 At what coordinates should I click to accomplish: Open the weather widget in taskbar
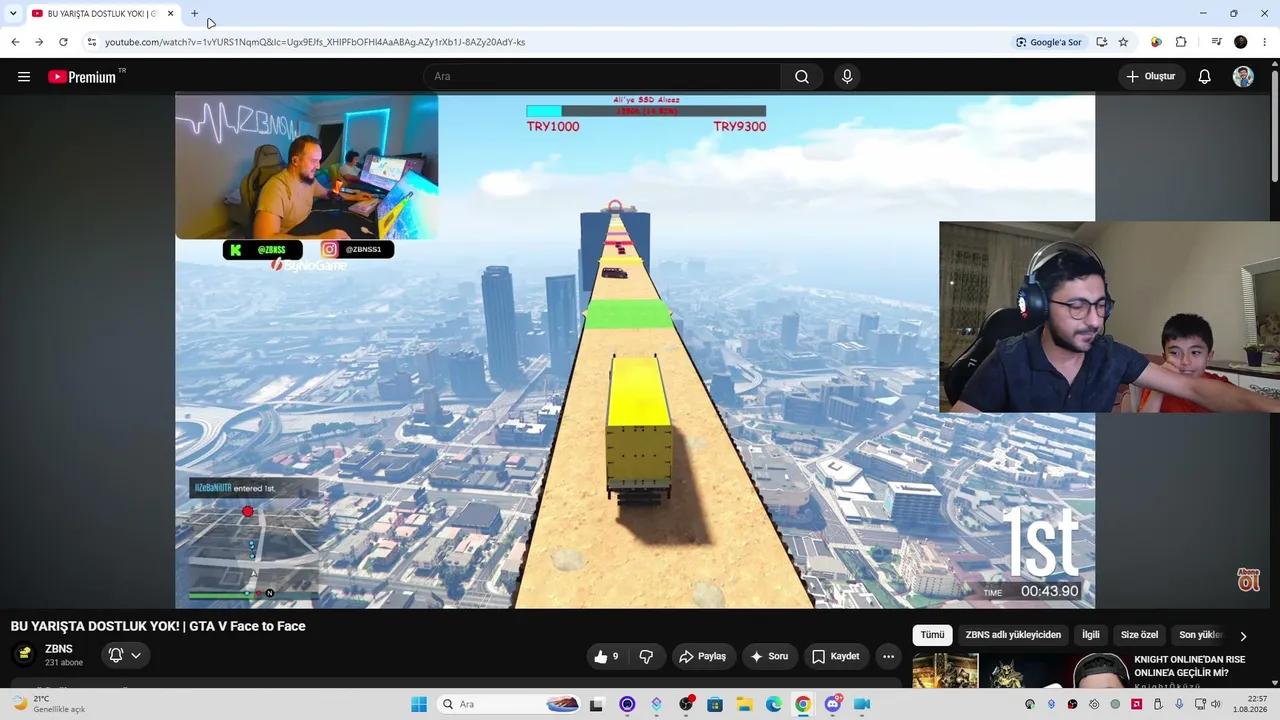tap(48, 704)
